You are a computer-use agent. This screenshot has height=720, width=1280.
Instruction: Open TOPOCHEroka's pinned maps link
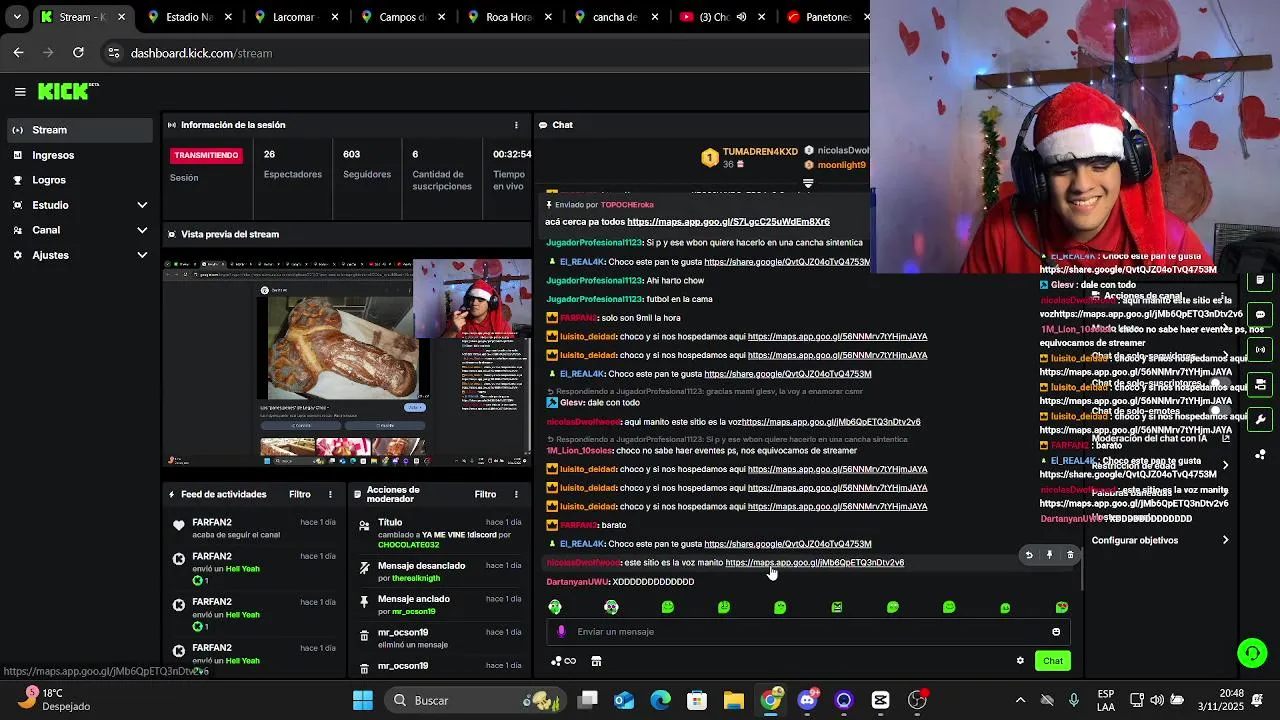click(728, 222)
